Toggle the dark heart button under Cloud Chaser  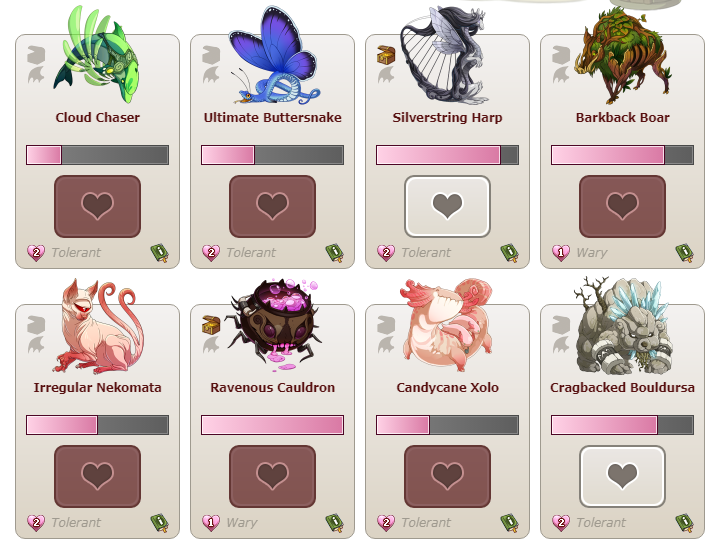97,206
